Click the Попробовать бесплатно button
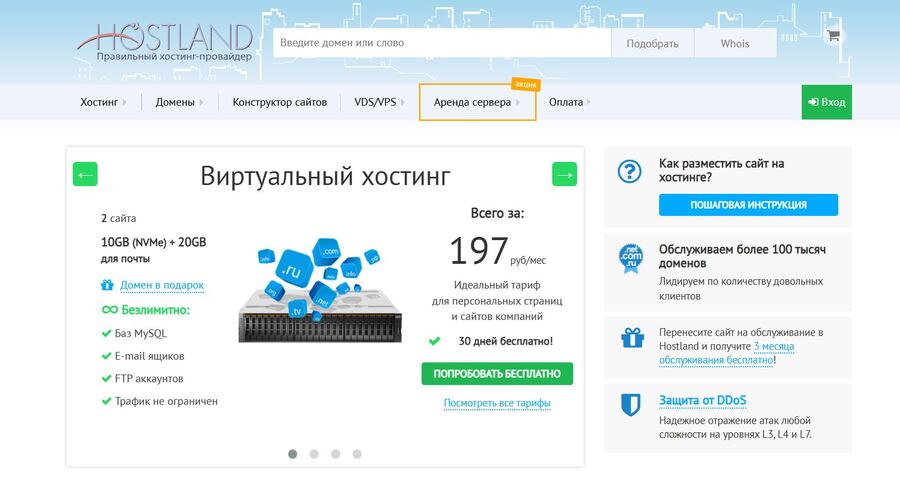This screenshot has height=483, width=900. tap(497, 374)
